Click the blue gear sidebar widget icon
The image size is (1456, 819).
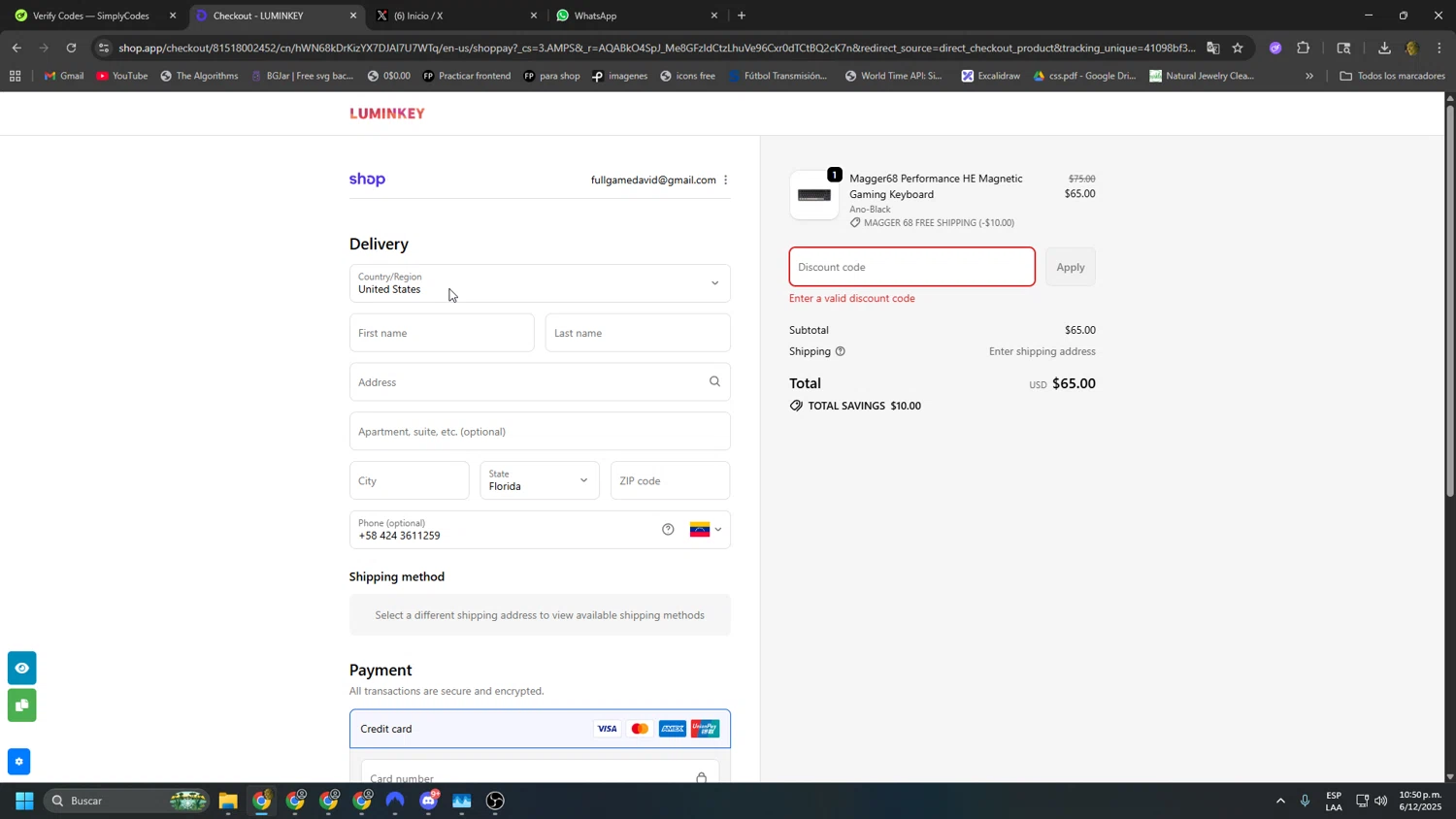[18, 762]
